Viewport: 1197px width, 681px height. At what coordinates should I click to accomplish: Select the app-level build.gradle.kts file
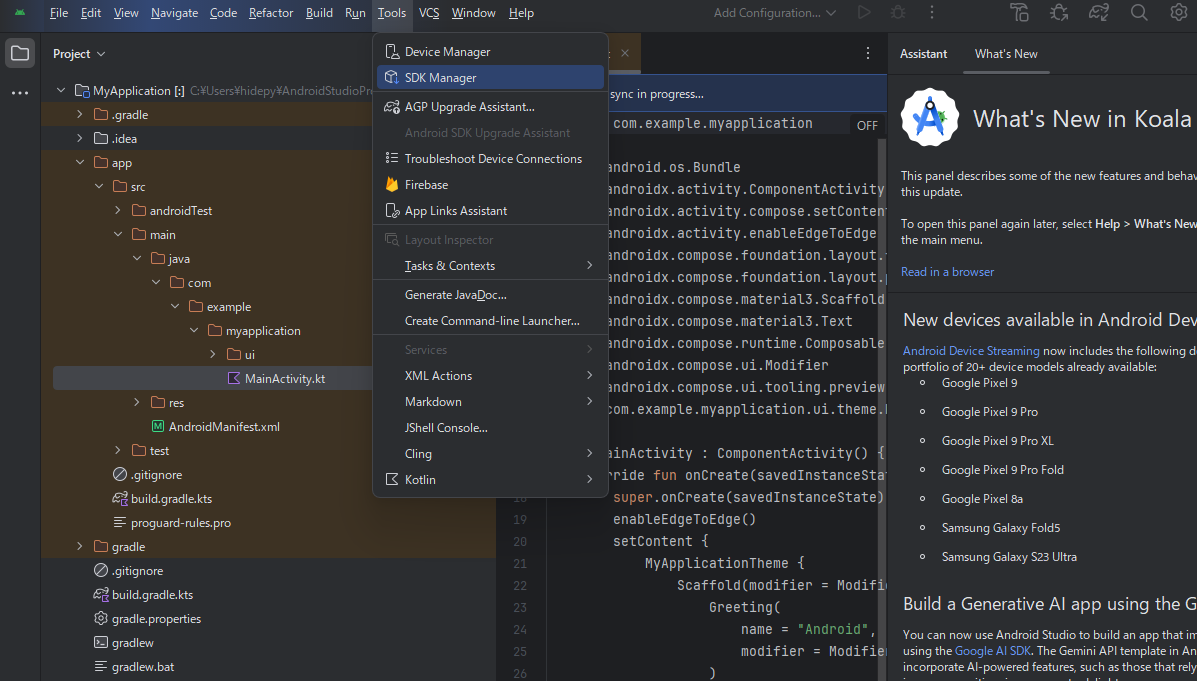171,499
